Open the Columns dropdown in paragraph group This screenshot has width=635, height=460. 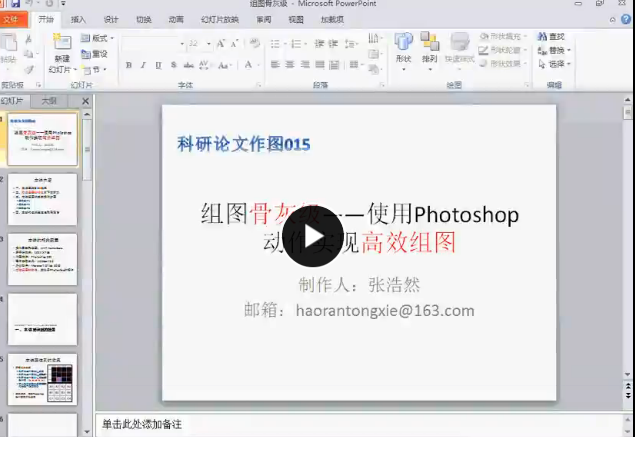point(356,65)
